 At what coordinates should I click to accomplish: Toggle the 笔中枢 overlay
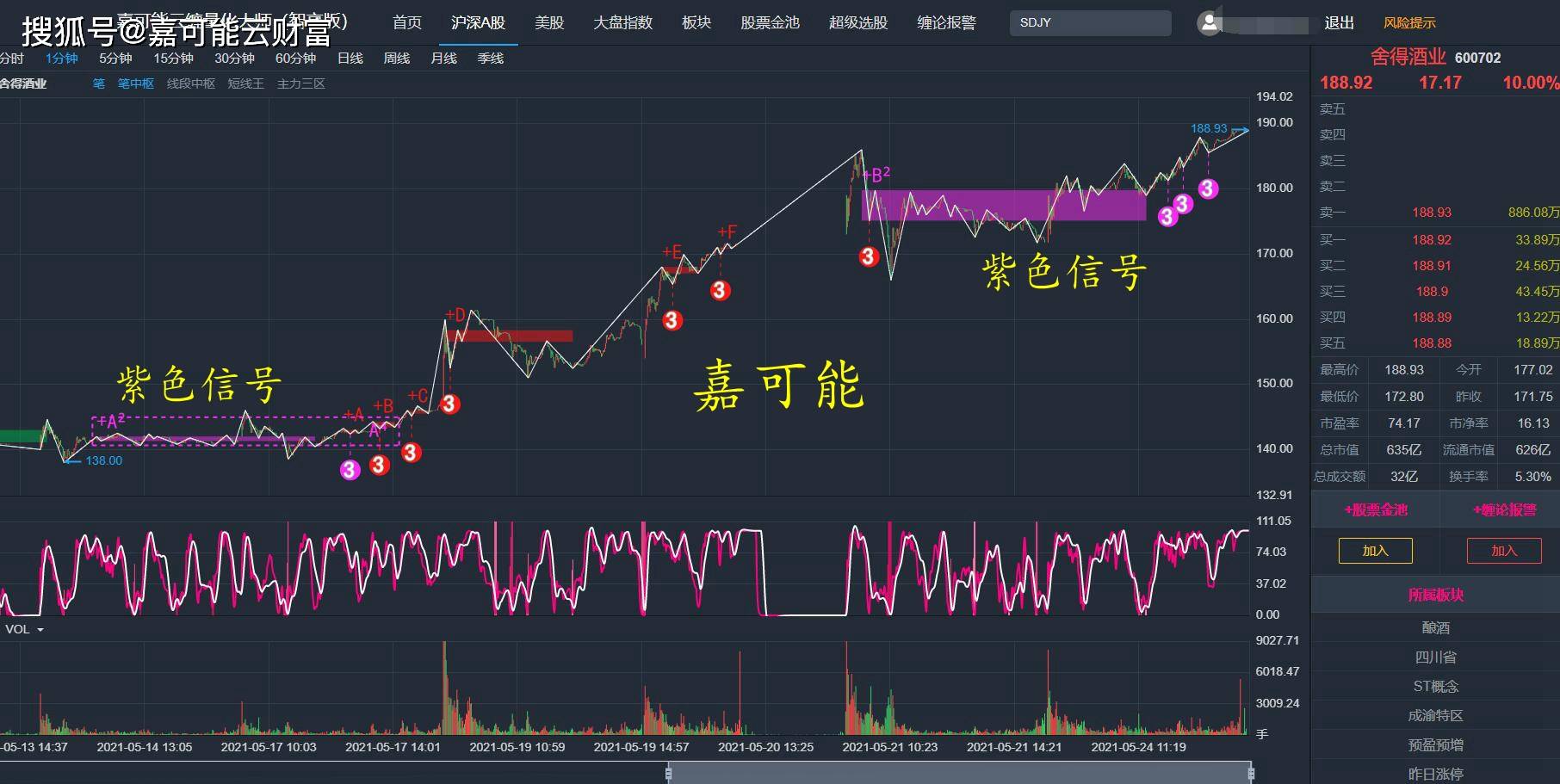[x=136, y=83]
